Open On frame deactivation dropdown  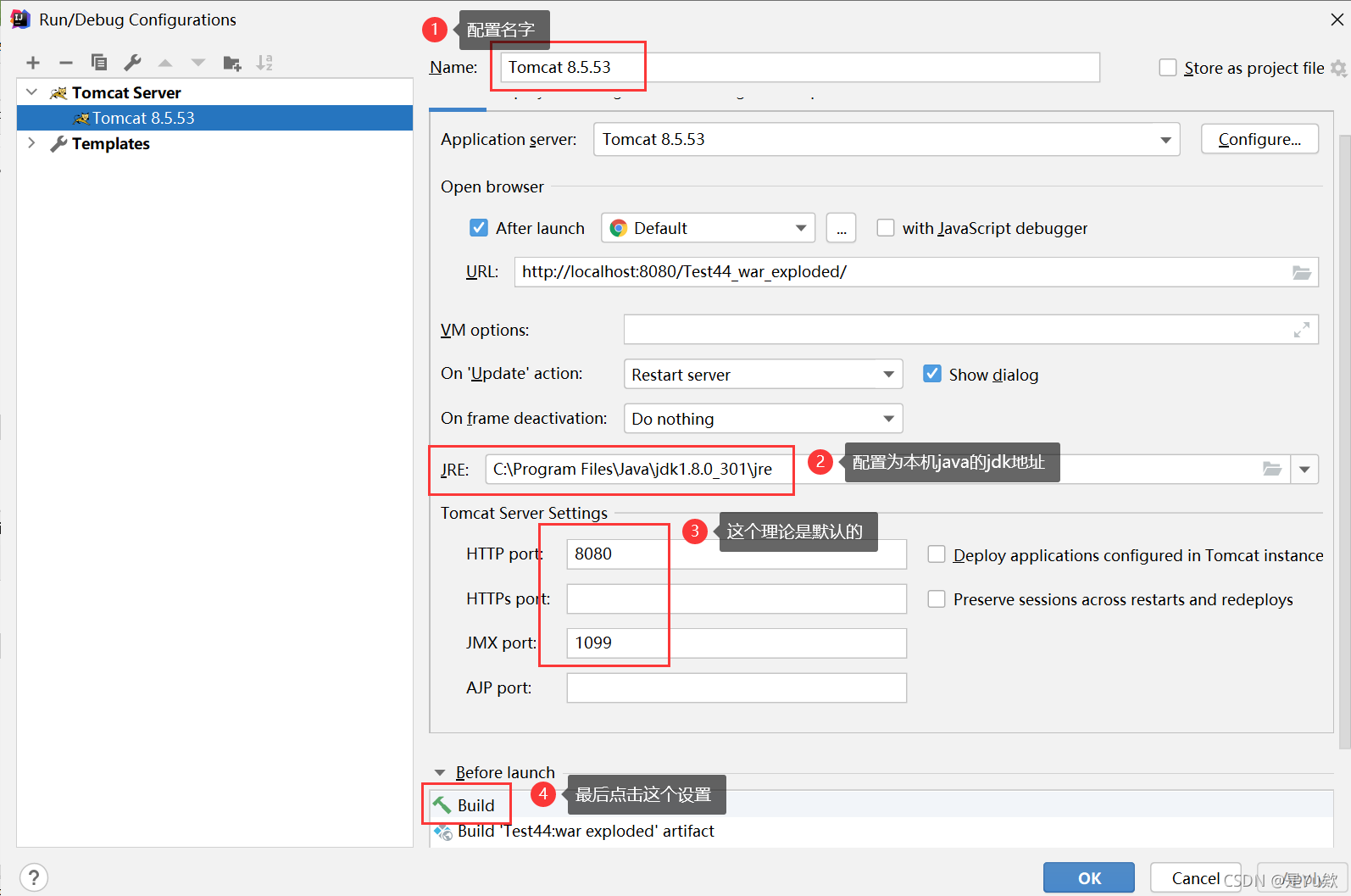pos(763,419)
